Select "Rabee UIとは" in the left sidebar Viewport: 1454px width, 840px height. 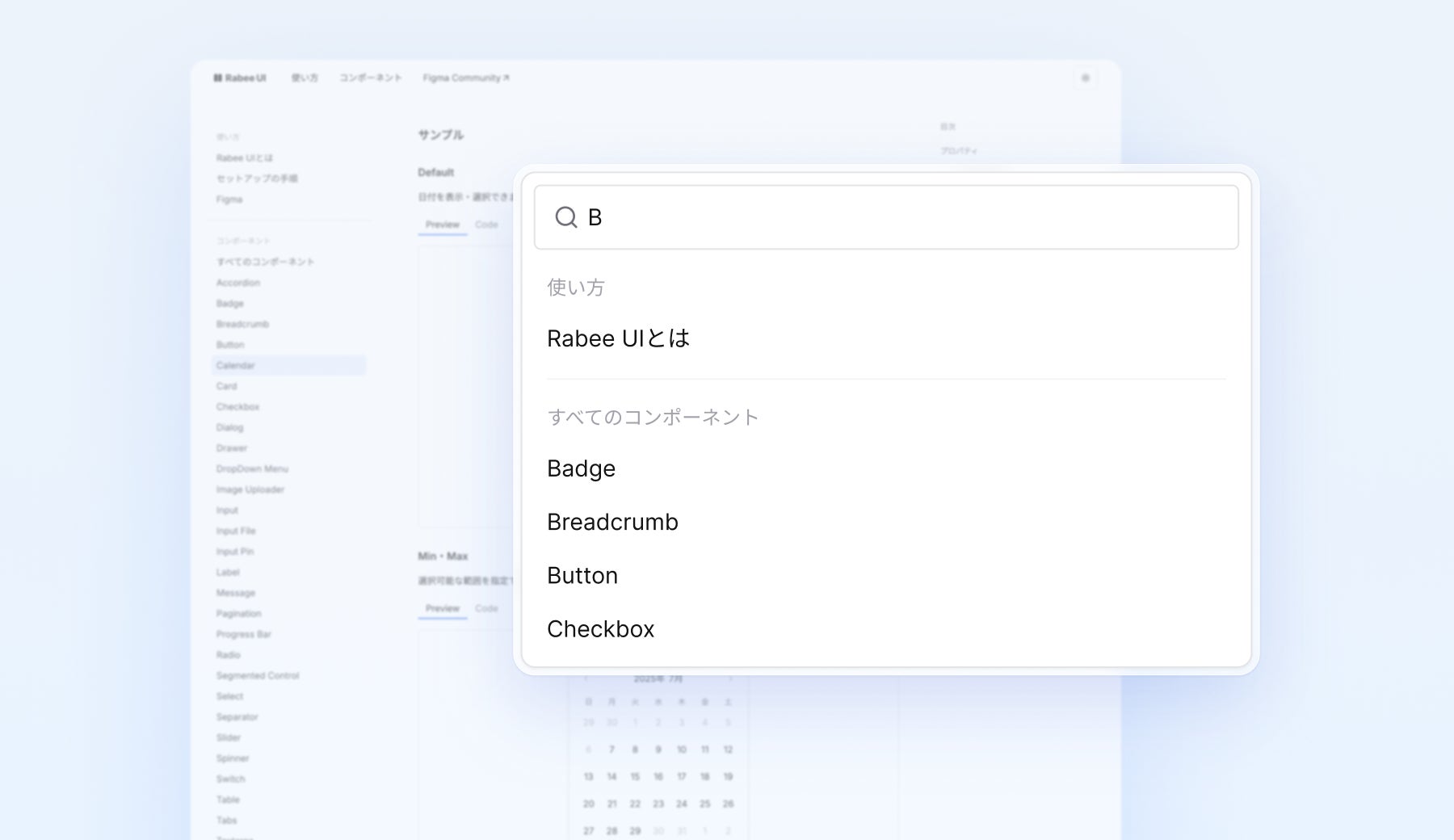pos(245,158)
